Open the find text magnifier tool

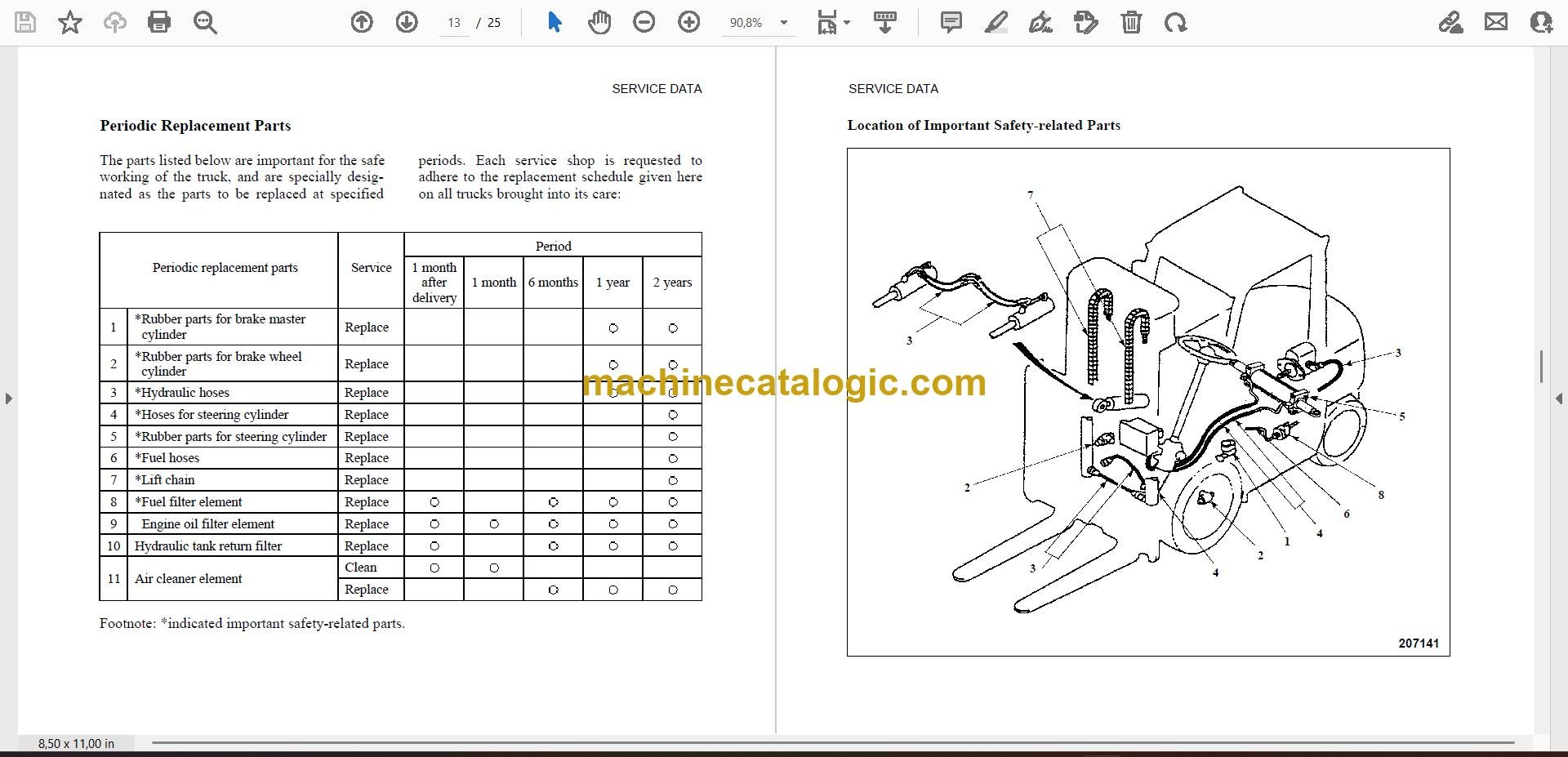coord(205,22)
